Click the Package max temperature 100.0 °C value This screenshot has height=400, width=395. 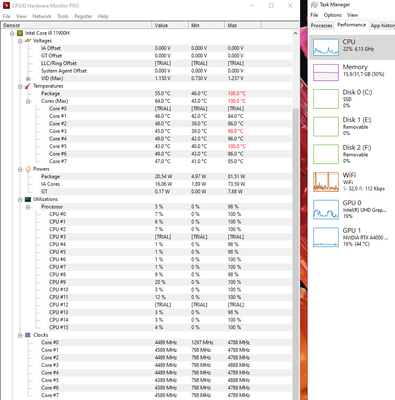tap(236, 94)
